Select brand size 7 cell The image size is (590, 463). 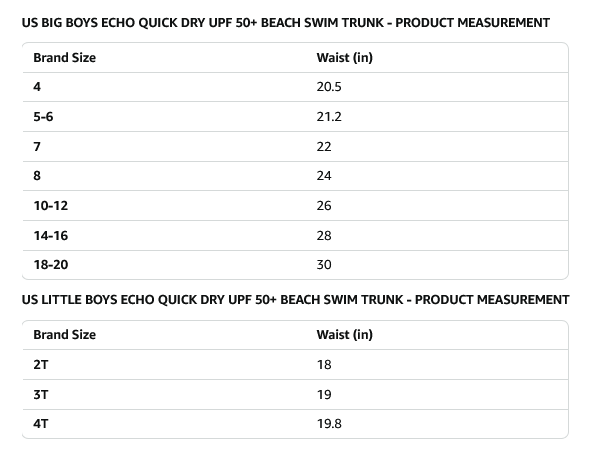pos(37,146)
